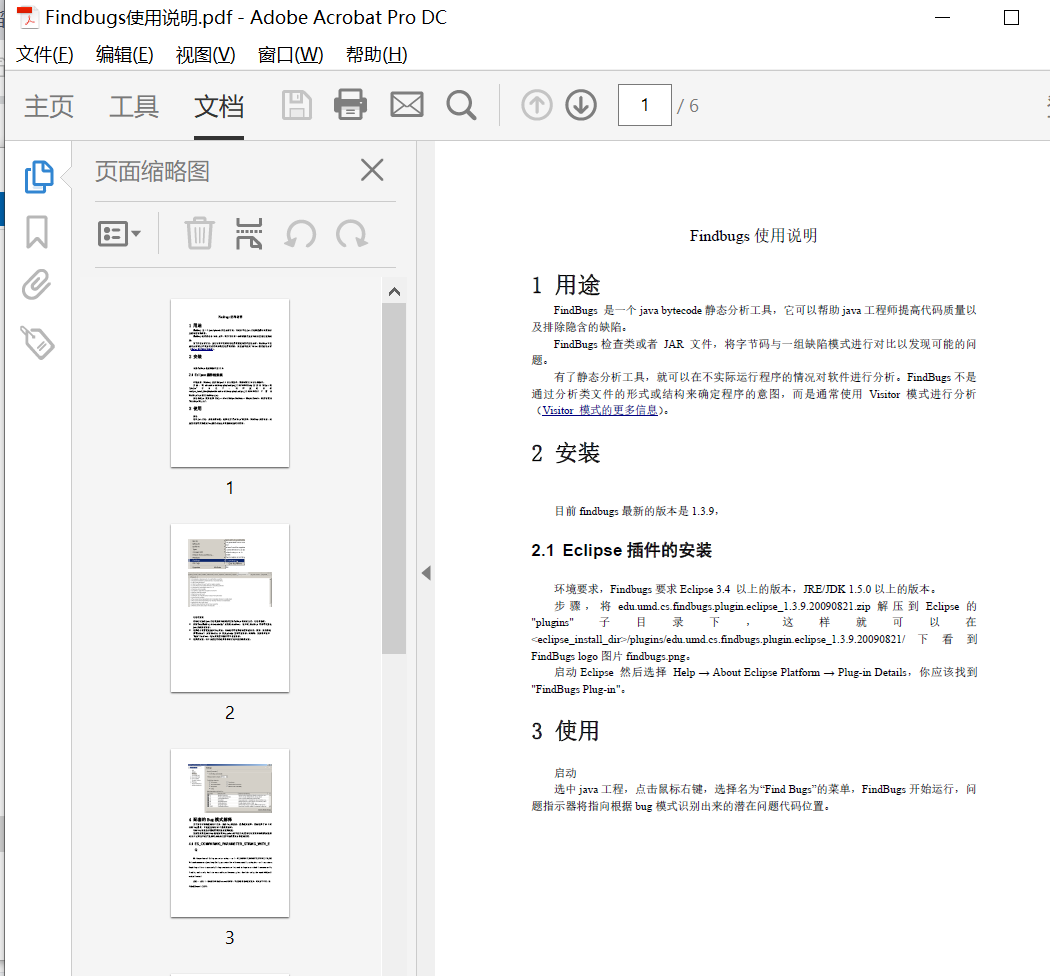Open the 帮助(H) menu
Viewport: 1050px width, 976px height.
pyautogui.click(x=376, y=54)
